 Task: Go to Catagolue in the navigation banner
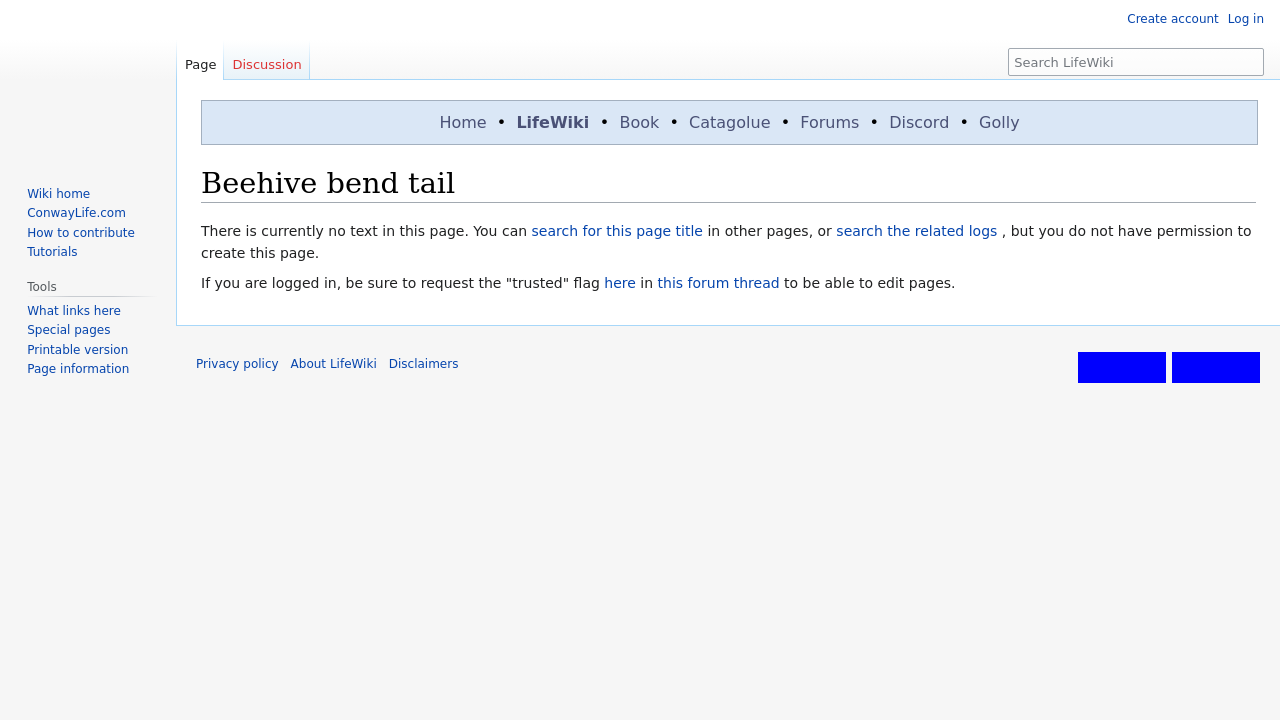tap(729, 122)
